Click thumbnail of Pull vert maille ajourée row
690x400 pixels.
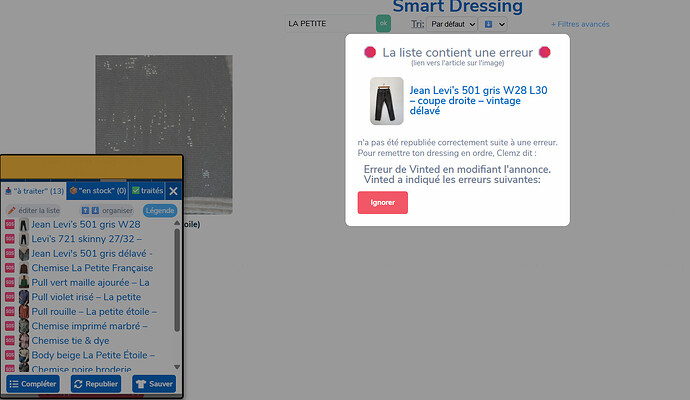point(24,283)
